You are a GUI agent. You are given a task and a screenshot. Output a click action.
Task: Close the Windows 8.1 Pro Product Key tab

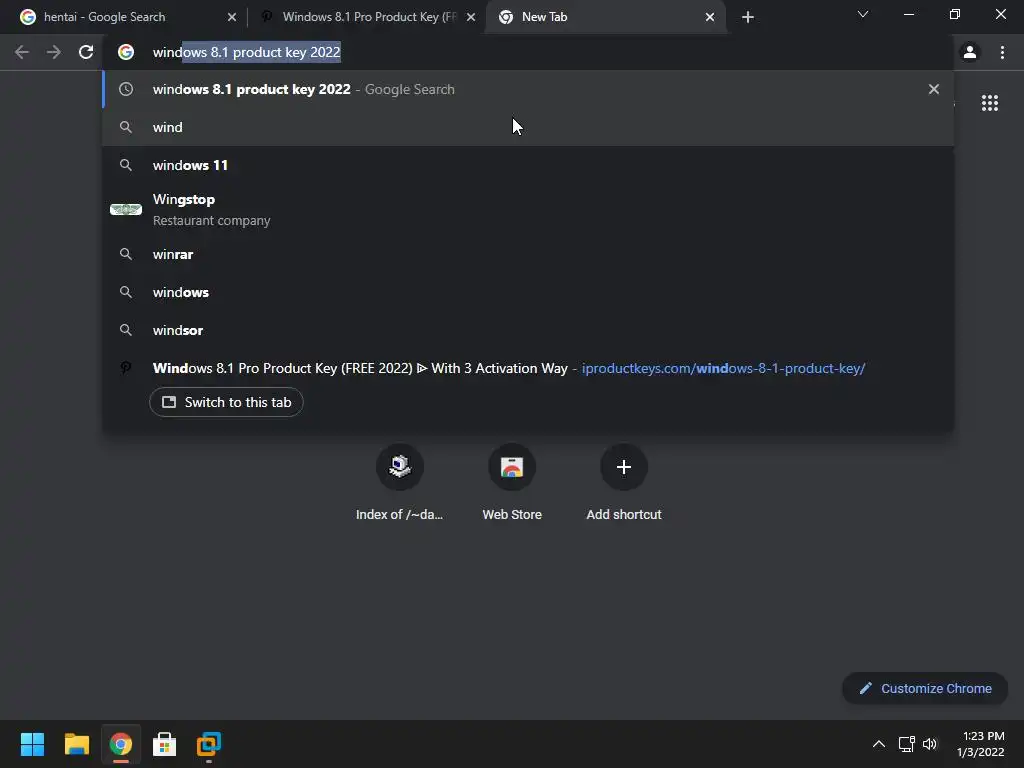[x=471, y=17]
